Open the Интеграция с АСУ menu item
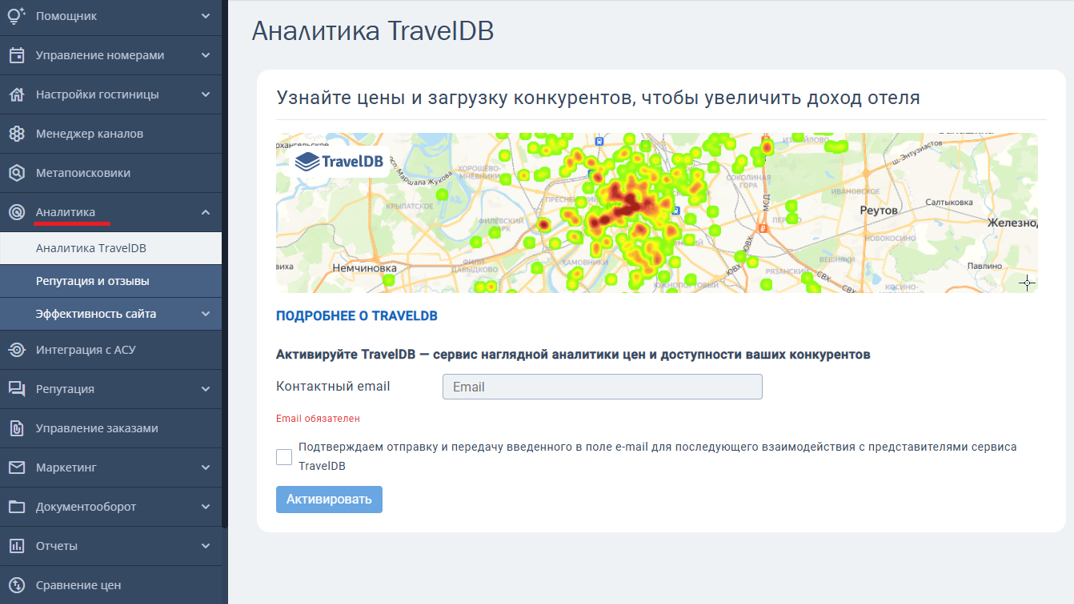Viewport: 1074px width, 604px height. pos(111,349)
